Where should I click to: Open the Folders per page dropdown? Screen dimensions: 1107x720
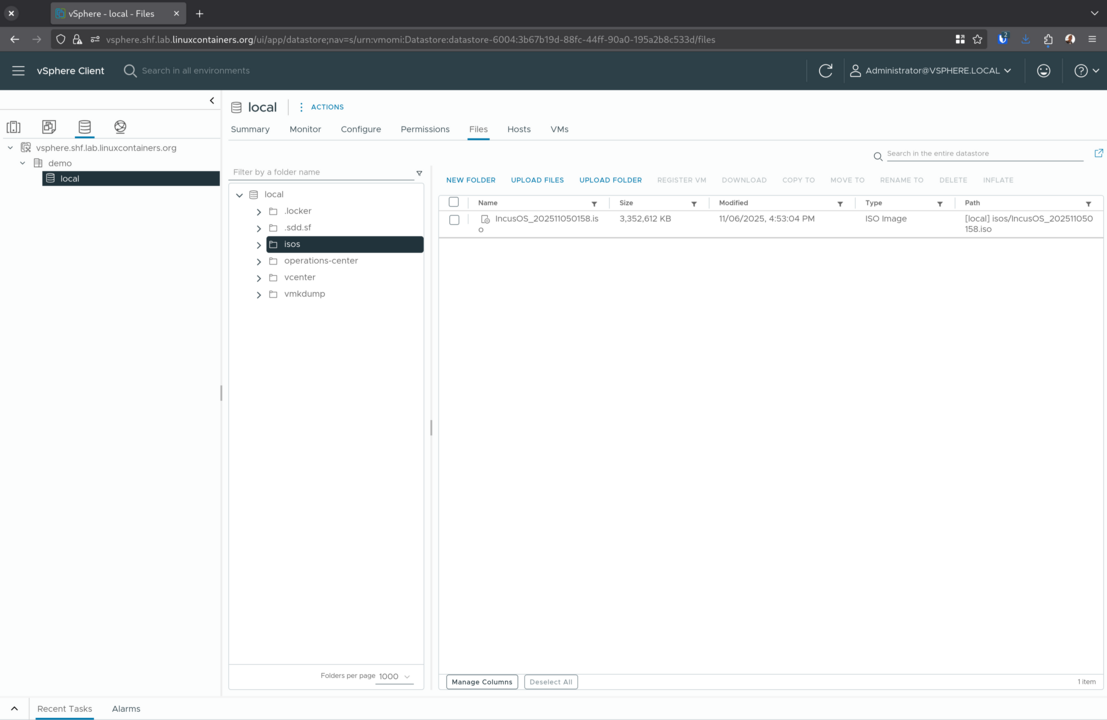pyautogui.click(x=394, y=676)
